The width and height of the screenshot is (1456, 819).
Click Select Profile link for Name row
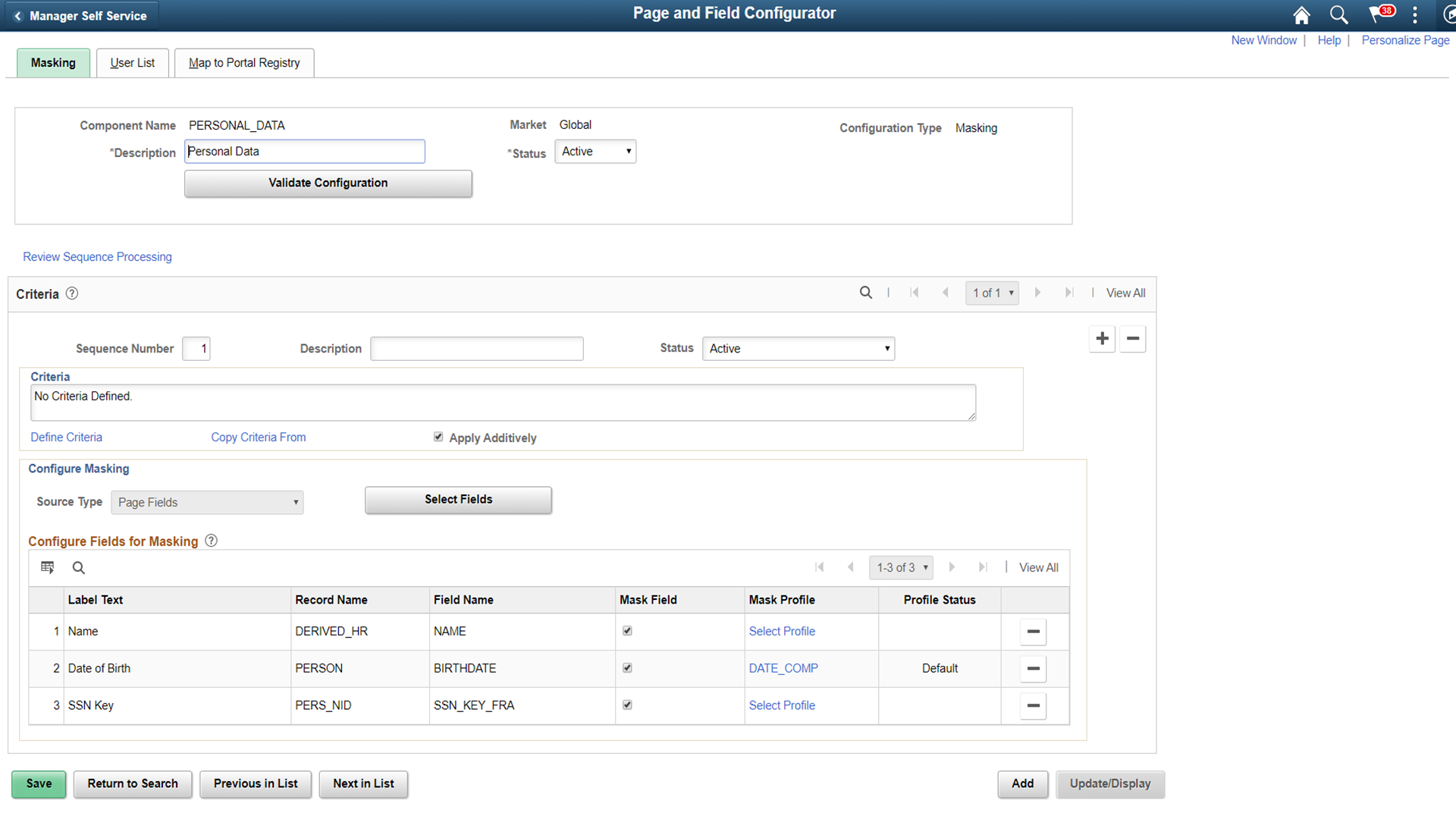[782, 632]
